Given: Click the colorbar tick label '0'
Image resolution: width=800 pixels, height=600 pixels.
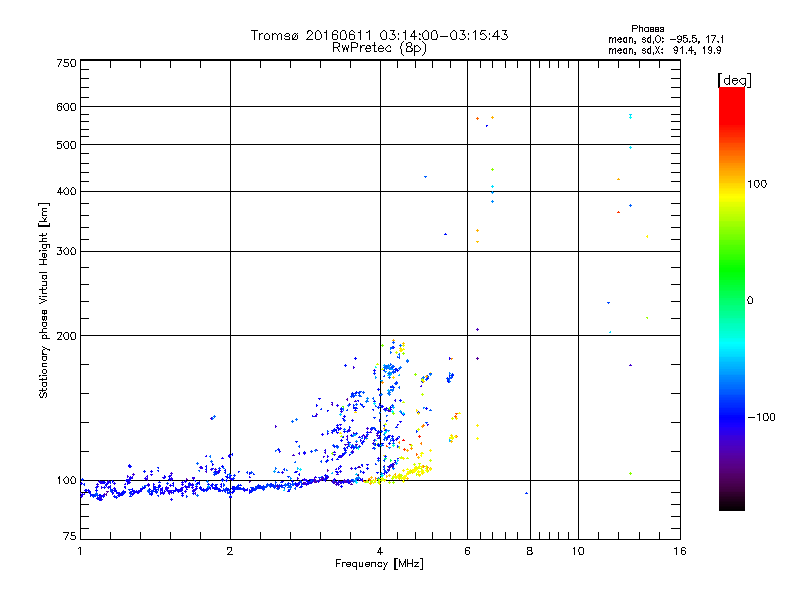Looking at the screenshot, I should (x=750, y=301).
